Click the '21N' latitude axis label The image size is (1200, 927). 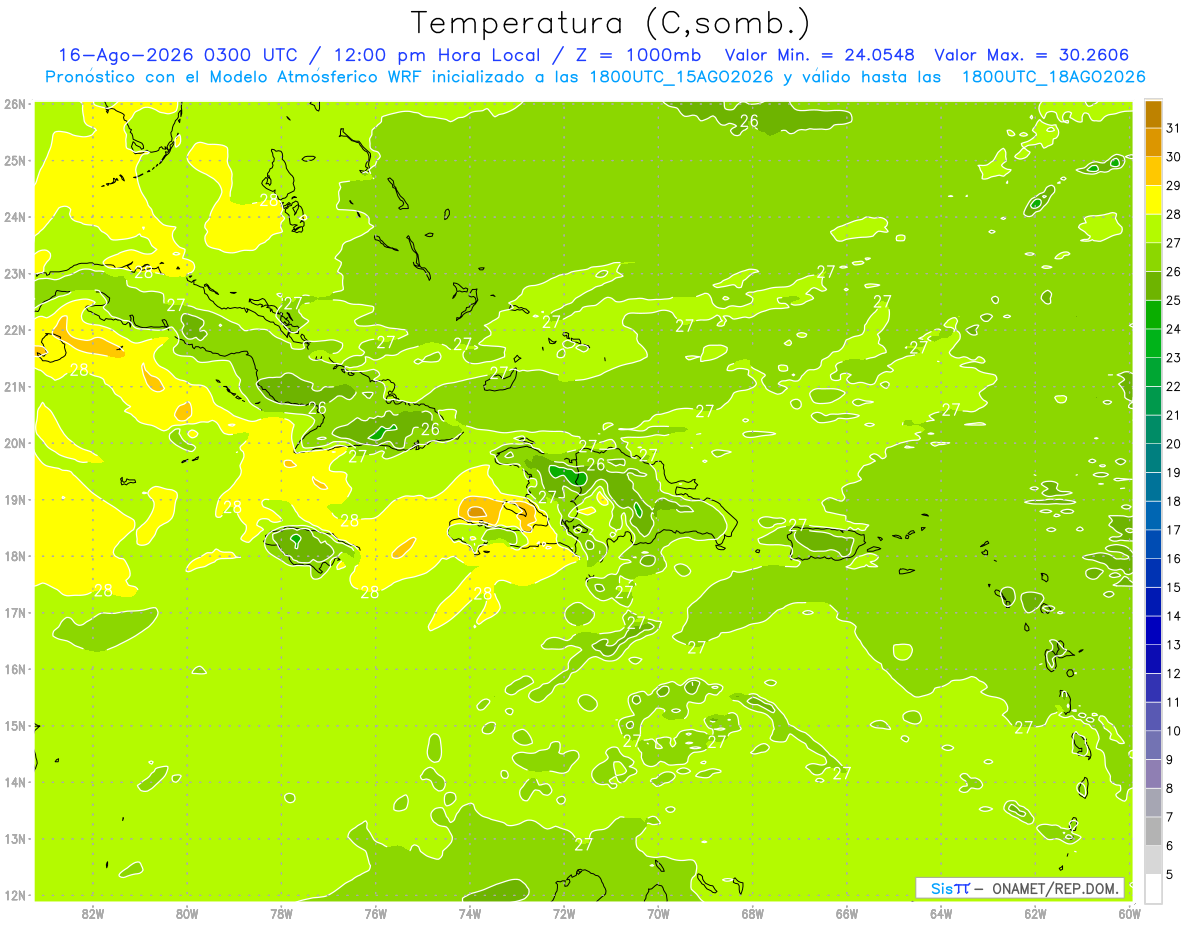pyautogui.click(x=14, y=386)
